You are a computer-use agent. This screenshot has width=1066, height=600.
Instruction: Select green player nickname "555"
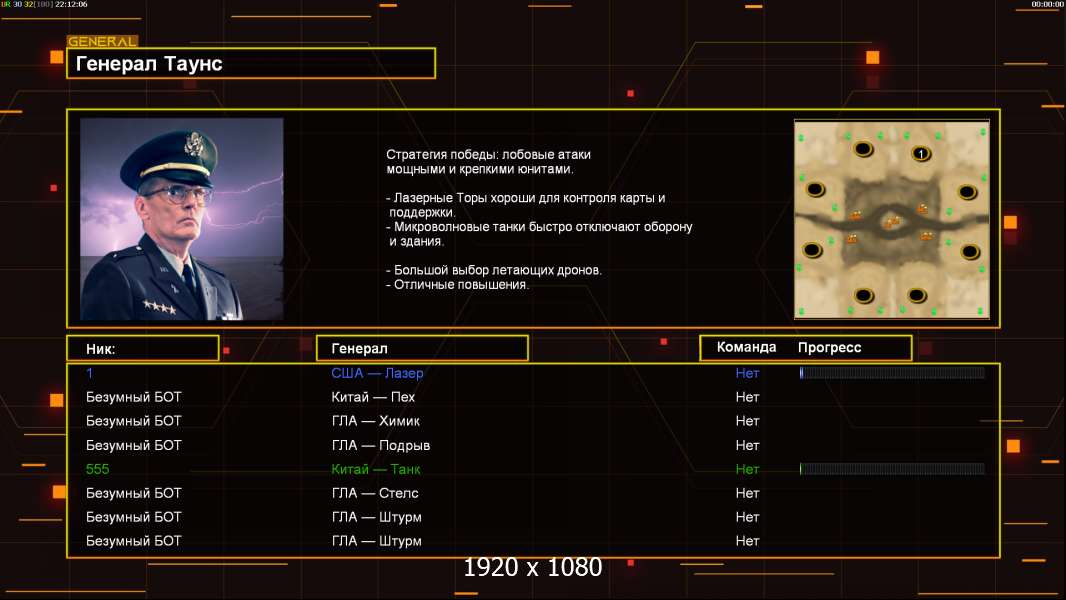tap(97, 469)
